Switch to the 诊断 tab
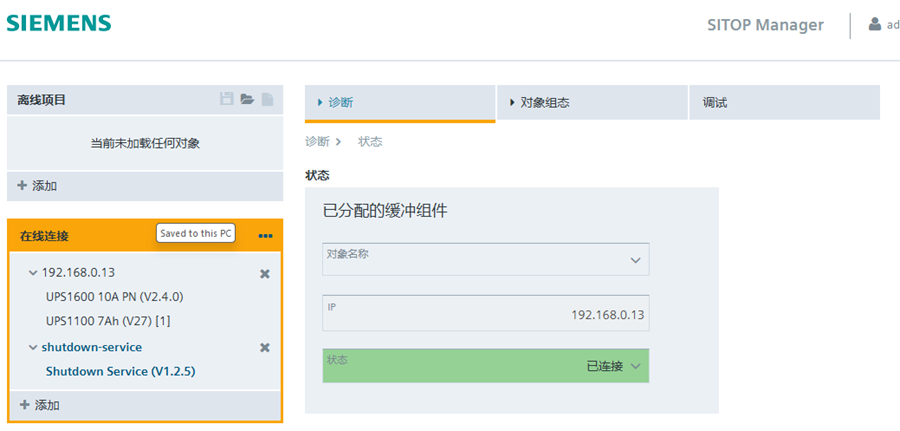The height and width of the screenshot is (431, 900). (400, 102)
